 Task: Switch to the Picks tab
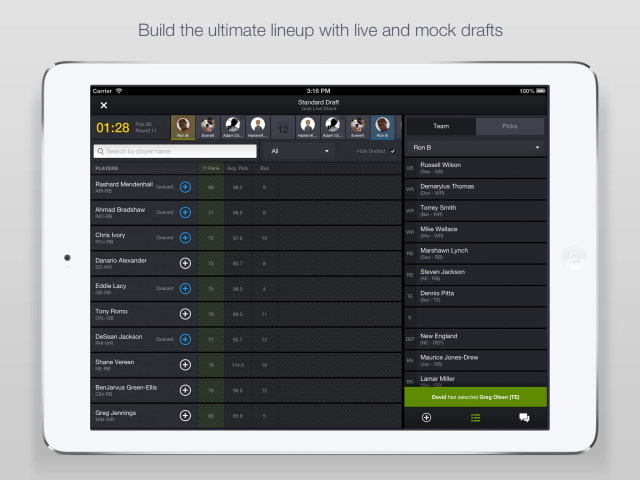point(510,126)
